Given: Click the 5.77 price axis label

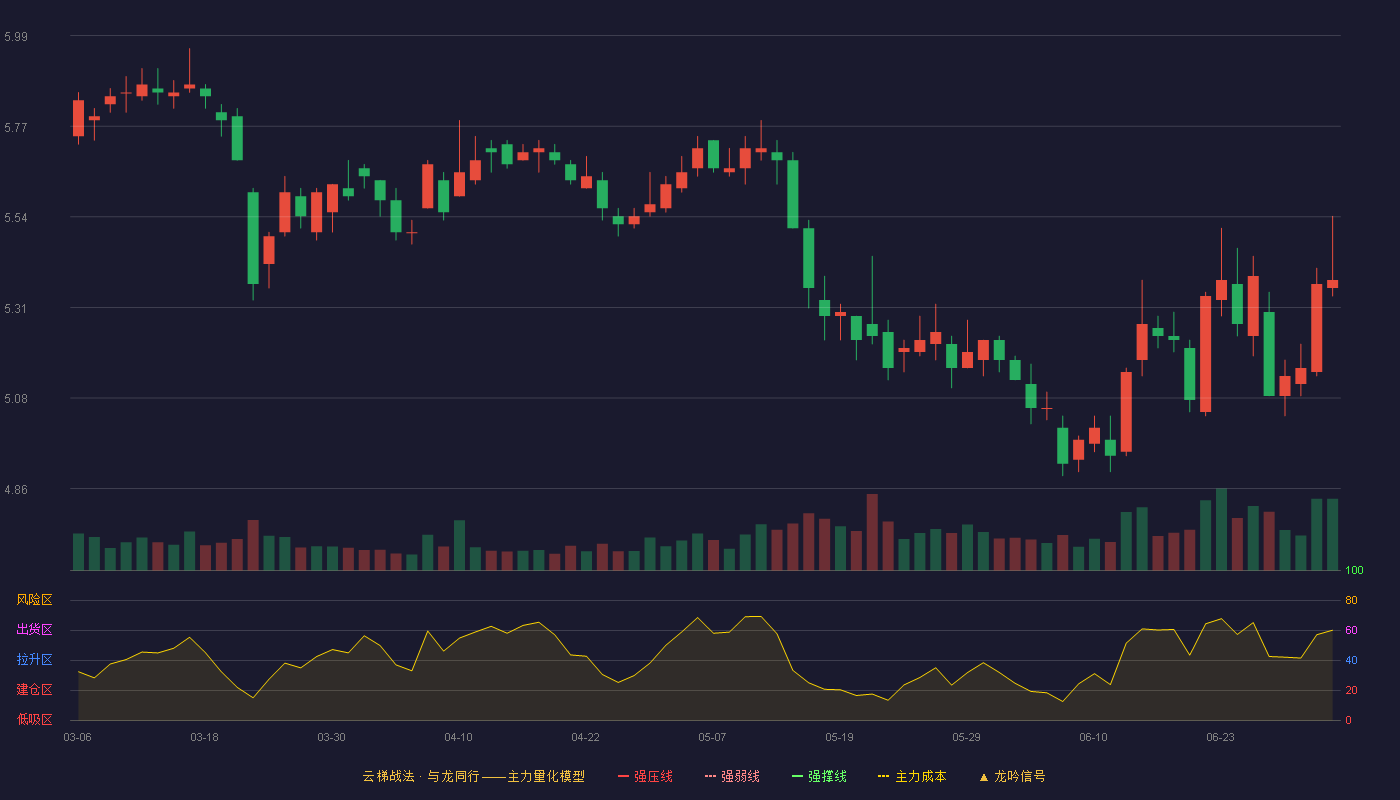Looking at the screenshot, I should tap(16, 128).
